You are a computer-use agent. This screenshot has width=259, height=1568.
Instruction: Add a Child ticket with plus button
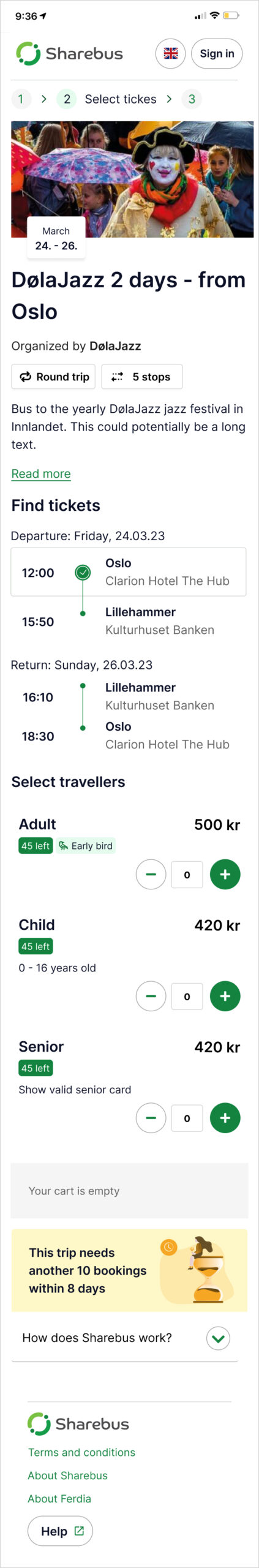click(x=225, y=996)
